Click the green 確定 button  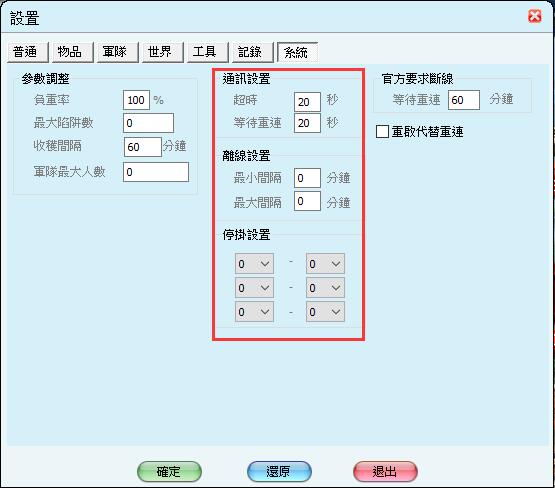[x=169, y=472]
